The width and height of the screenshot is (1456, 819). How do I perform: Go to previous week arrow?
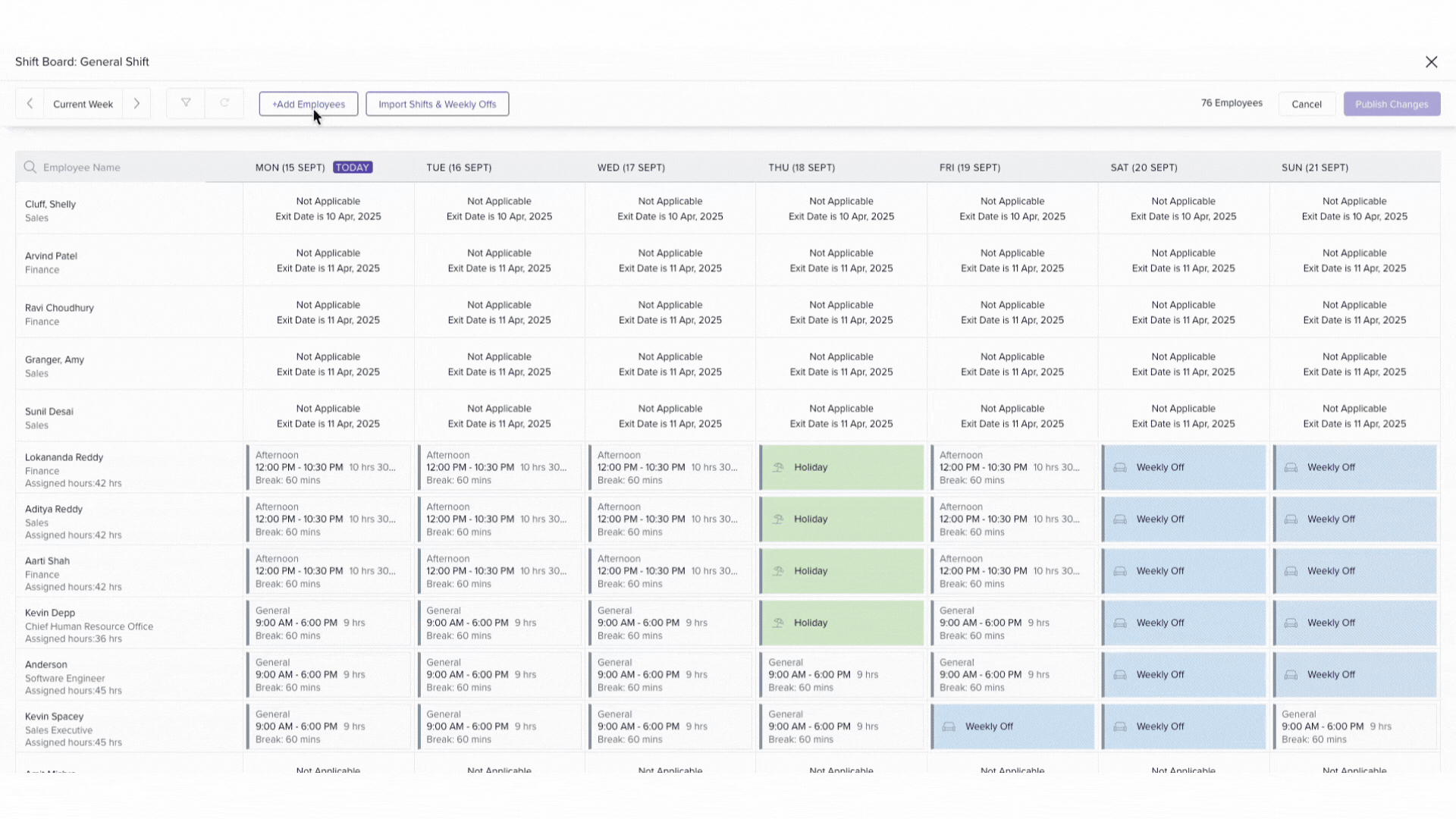[x=30, y=104]
